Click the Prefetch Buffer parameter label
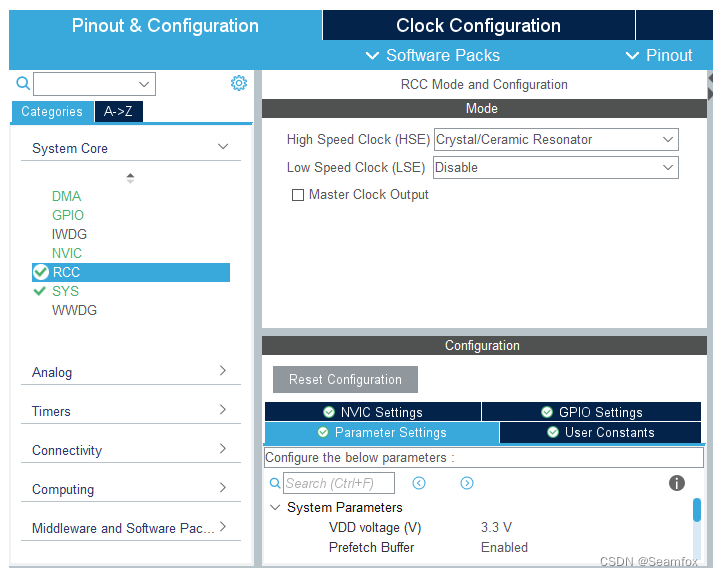The width and height of the screenshot is (713, 576). click(x=372, y=547)
